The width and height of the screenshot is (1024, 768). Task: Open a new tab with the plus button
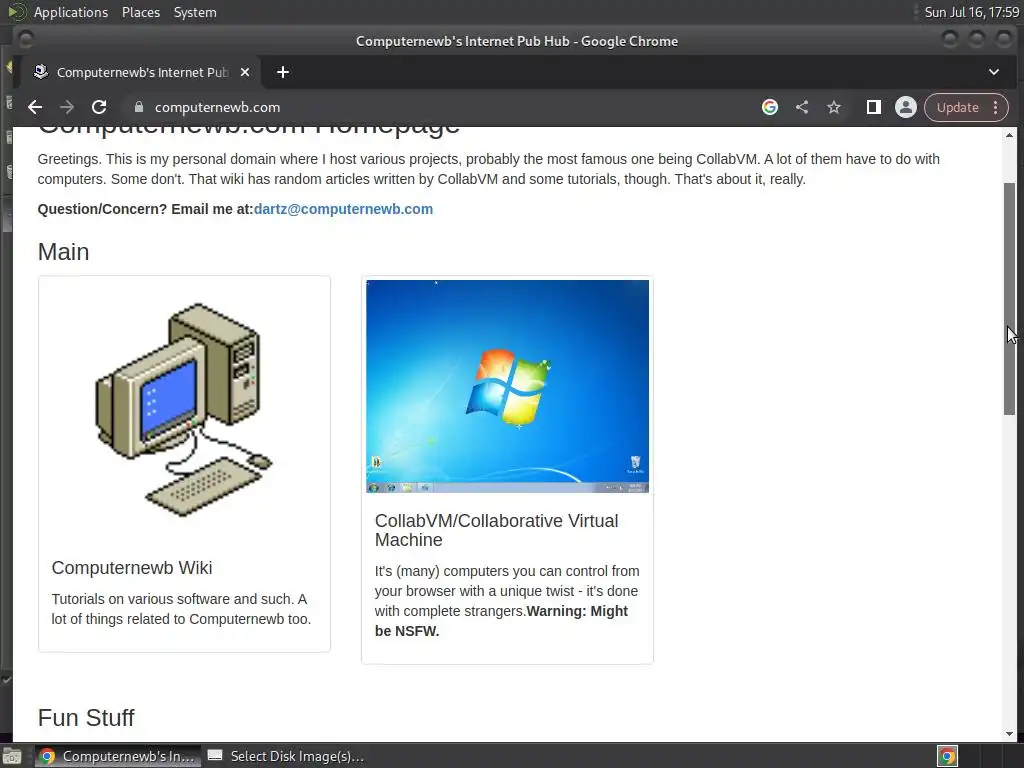pyautogui.click(x=283, y=72)
